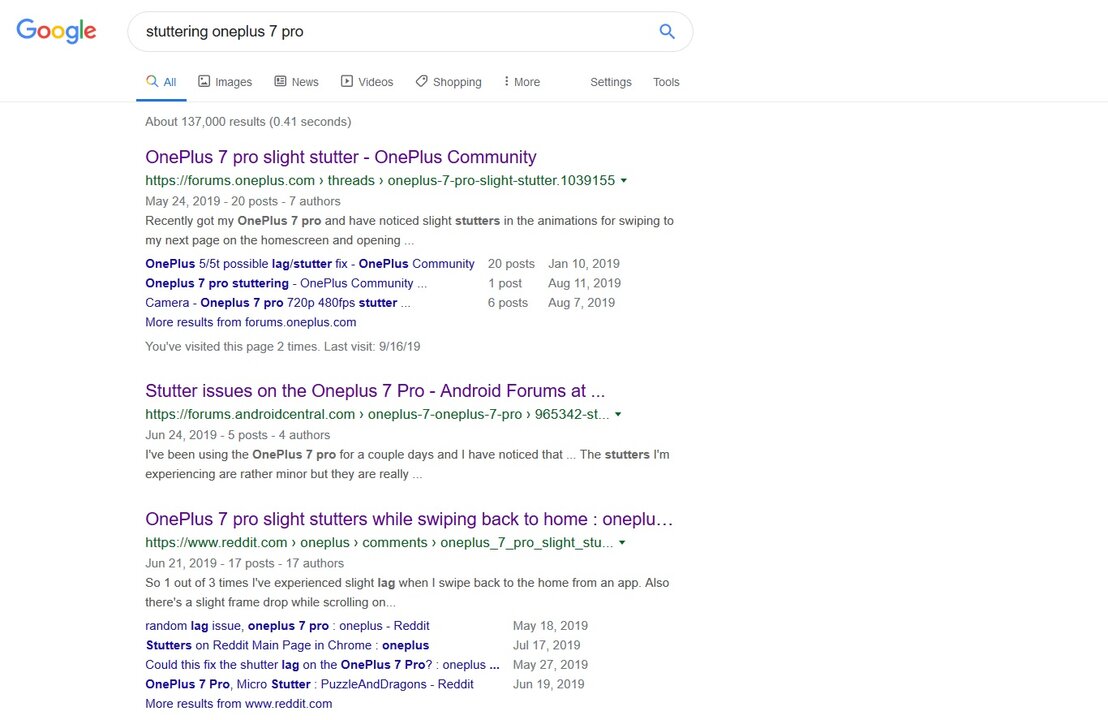
Task: Open 'Stutters on Reddit Main Page in Chrome' link
Action: 287,645
